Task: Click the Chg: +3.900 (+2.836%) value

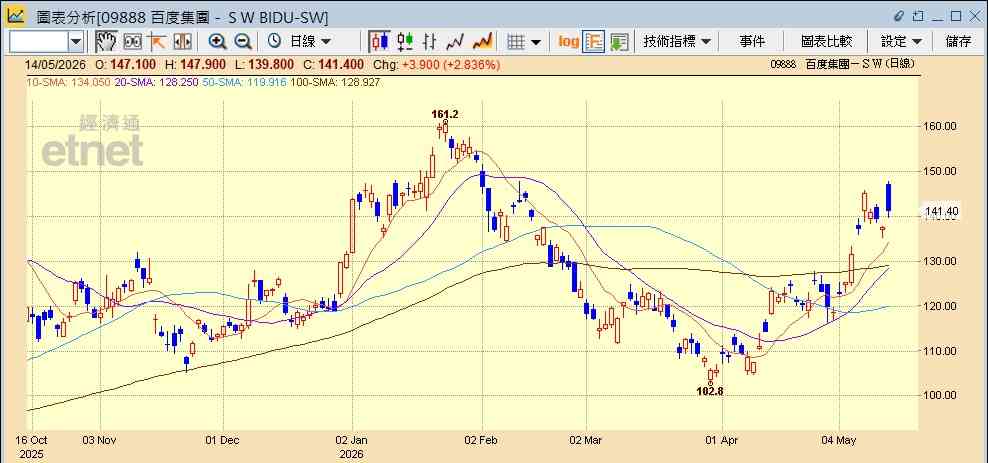Action: [x=437, y=64]
